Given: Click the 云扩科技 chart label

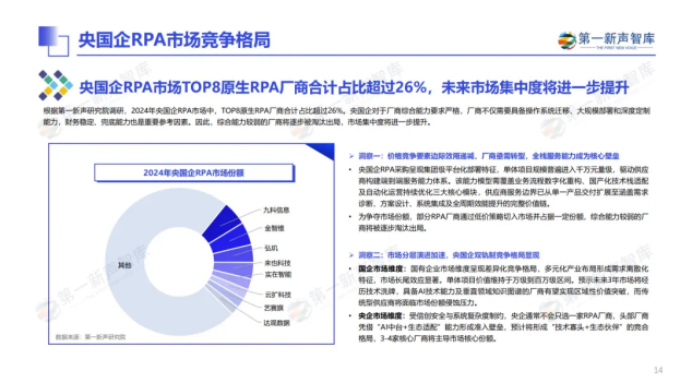Looking at the screenshot, I should point(277,294).
